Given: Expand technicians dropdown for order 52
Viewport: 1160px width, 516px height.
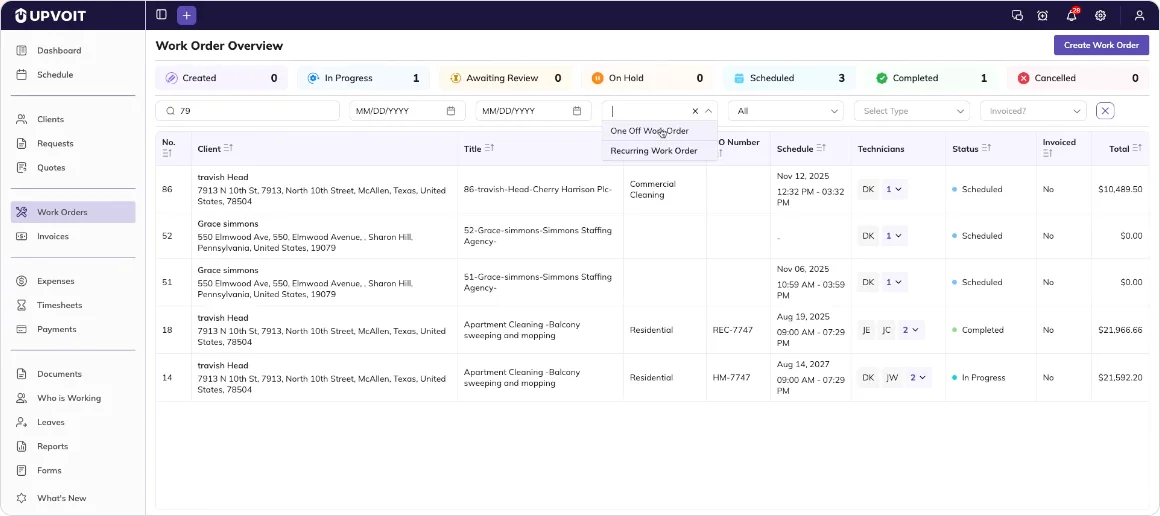Looking at the screenshot, I should [894, 236].
